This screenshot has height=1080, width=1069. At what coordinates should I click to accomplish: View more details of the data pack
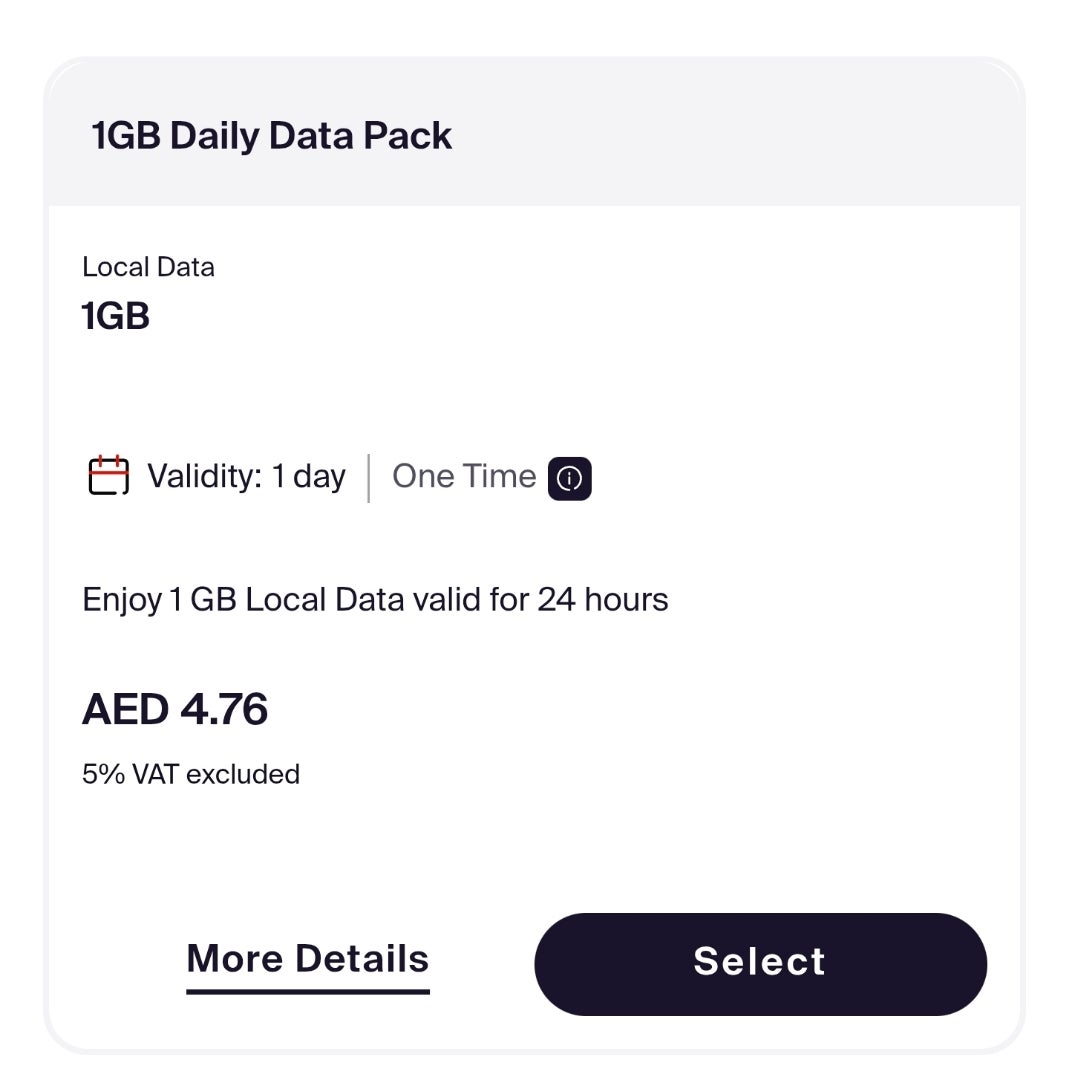tap(307, 958)
